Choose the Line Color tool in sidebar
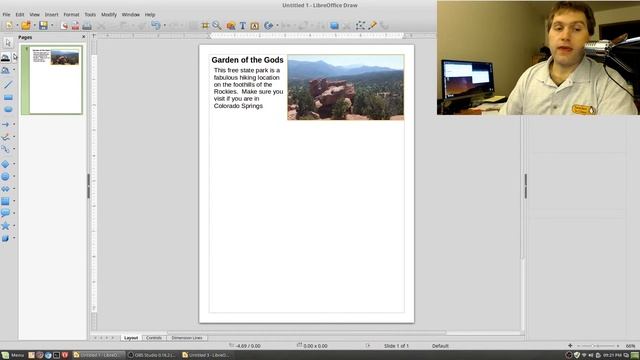 pyautogui.click(x=5, y=57)
